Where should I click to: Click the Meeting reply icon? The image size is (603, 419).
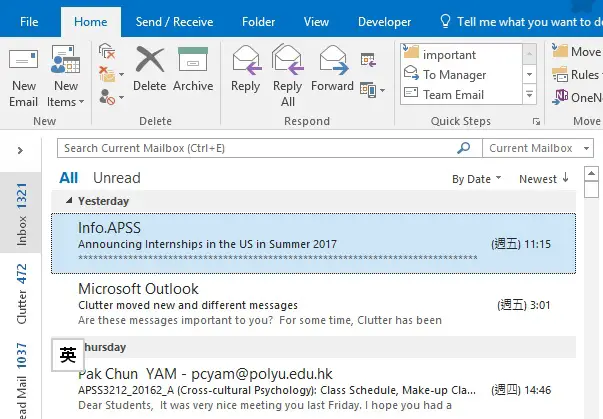(x=368, y=60)
